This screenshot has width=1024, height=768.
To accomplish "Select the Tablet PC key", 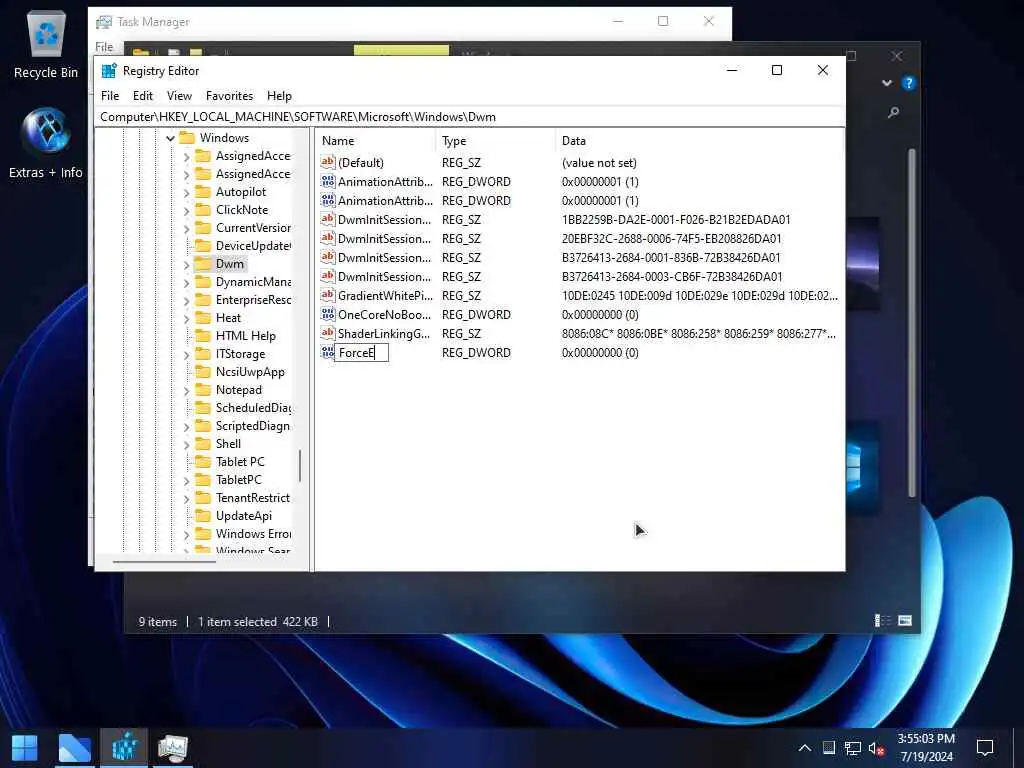I will coord(240,462).
